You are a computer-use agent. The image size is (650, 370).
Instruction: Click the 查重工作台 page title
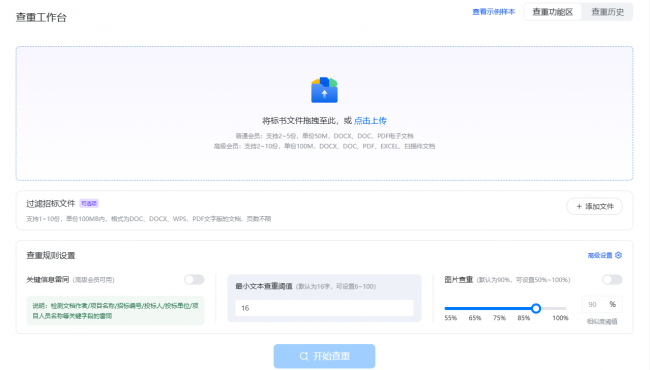pyautogui.click(x=41, y=17)
